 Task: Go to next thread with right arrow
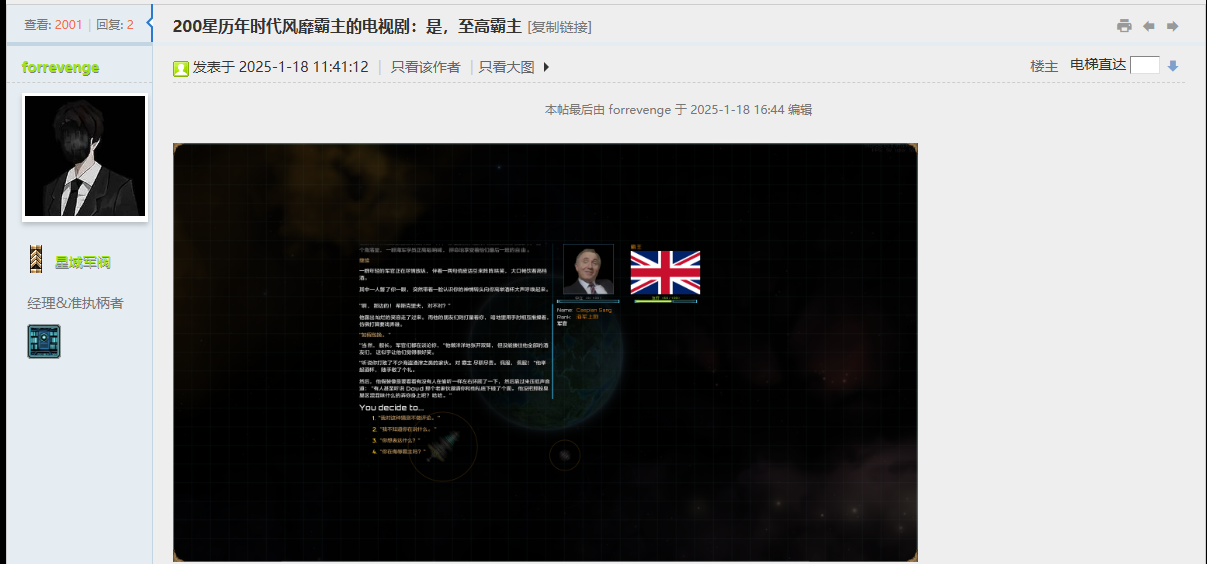(x=1173, y=26)
